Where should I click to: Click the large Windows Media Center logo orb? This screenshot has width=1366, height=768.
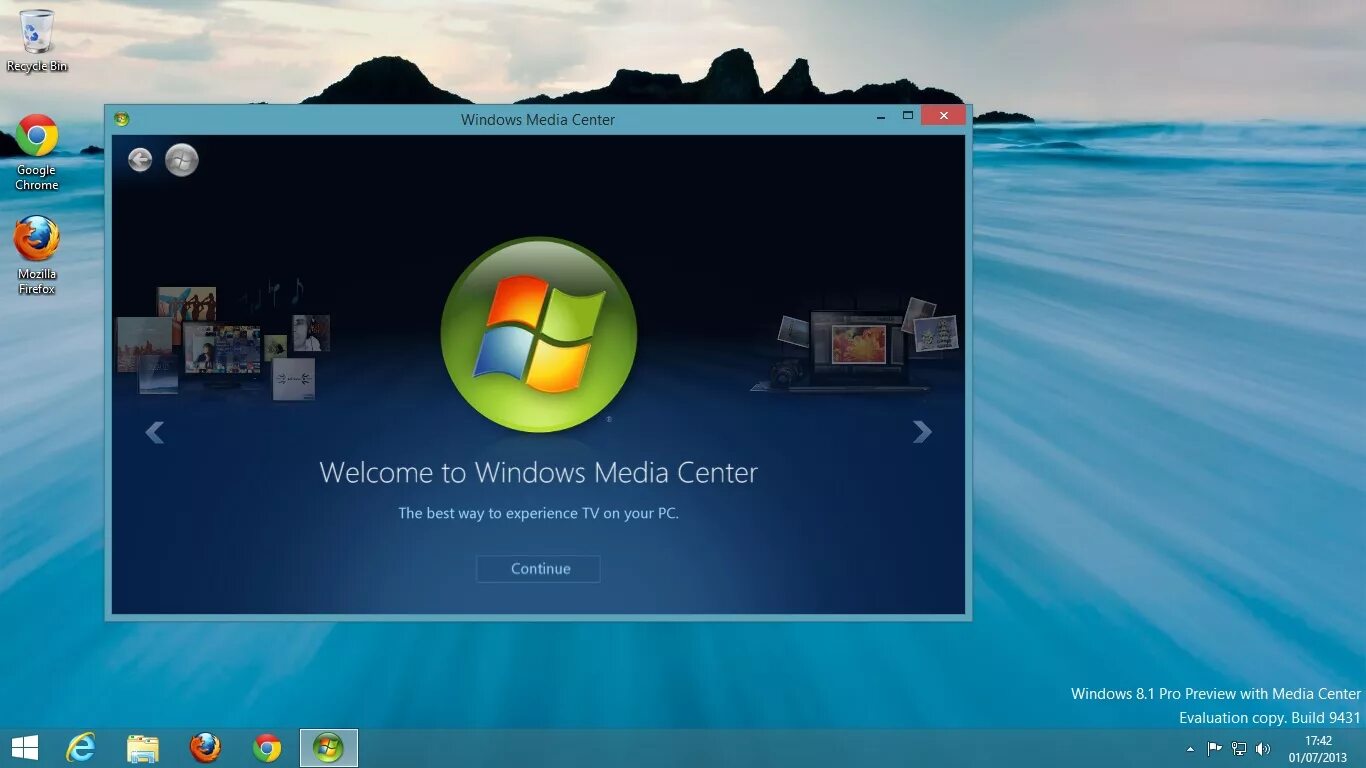pyautogui.click(x=538, y=335)
